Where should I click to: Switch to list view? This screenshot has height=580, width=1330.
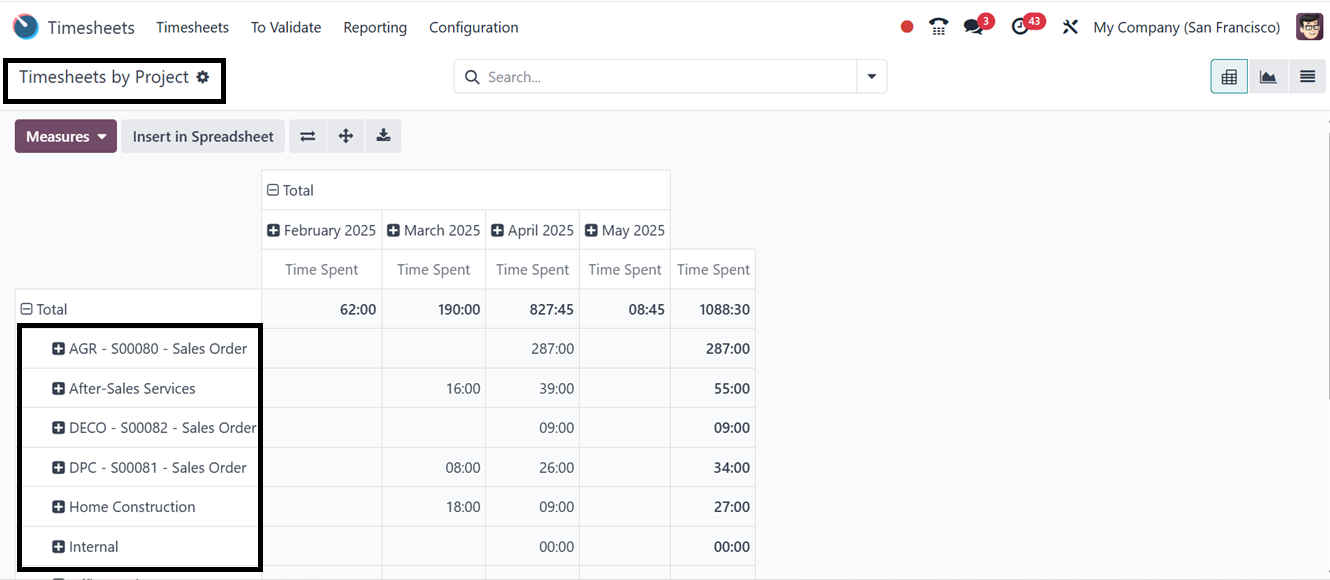click(x=1307, y=77)
